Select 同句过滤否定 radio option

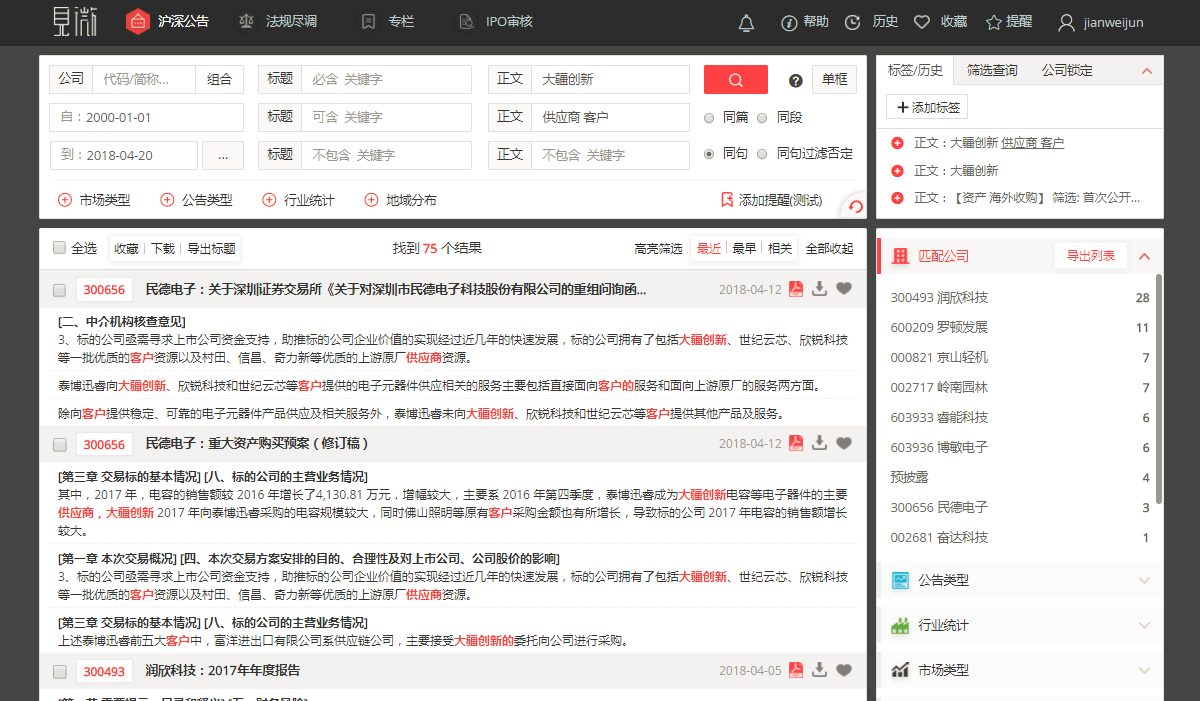762,154
